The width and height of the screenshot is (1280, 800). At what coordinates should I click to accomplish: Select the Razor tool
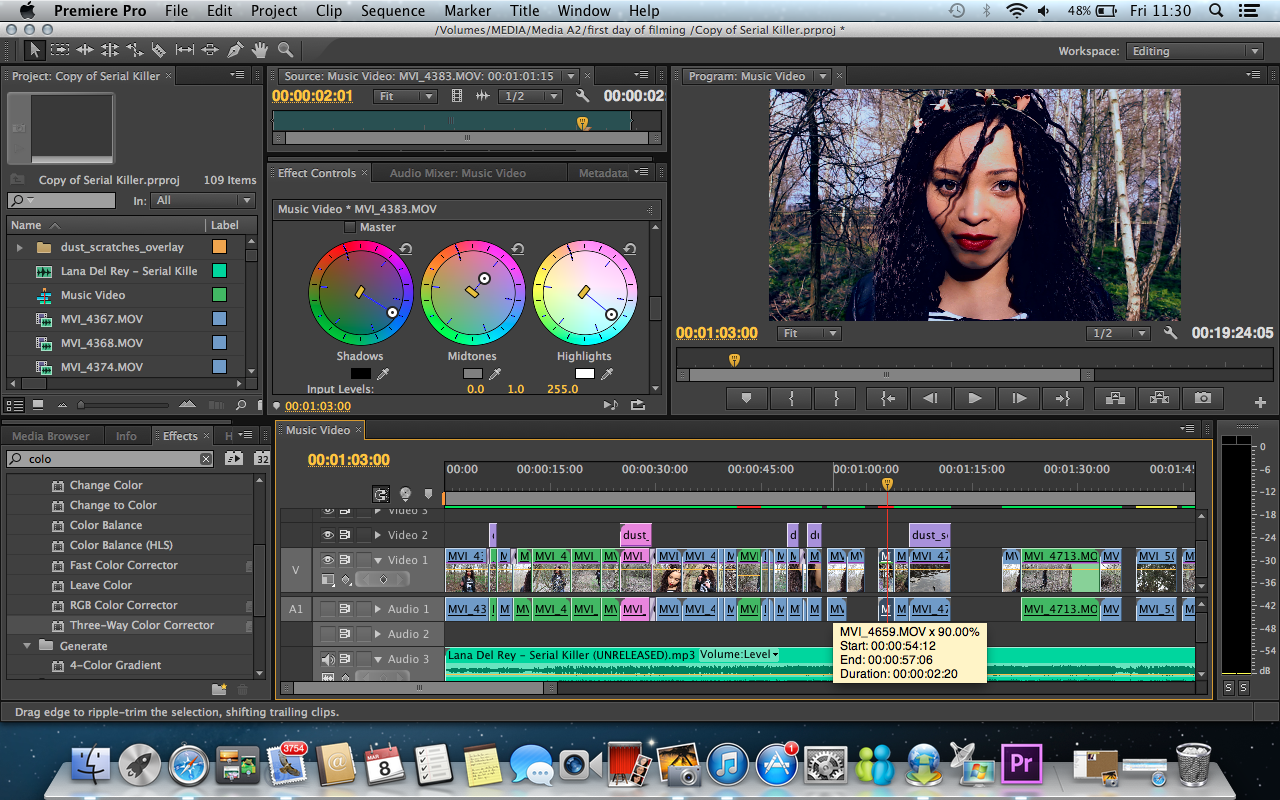pyautogui.click(x=160, y=50)
